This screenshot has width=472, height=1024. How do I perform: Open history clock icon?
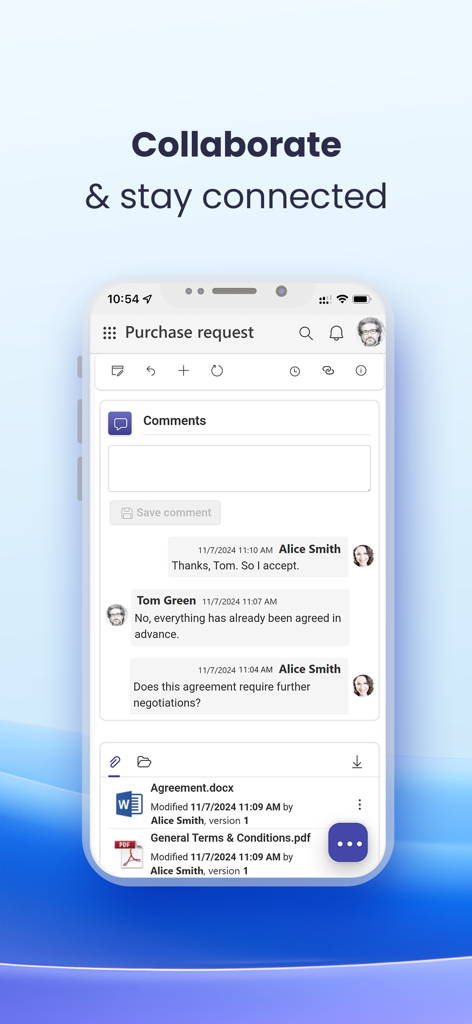tap(295, 371)
